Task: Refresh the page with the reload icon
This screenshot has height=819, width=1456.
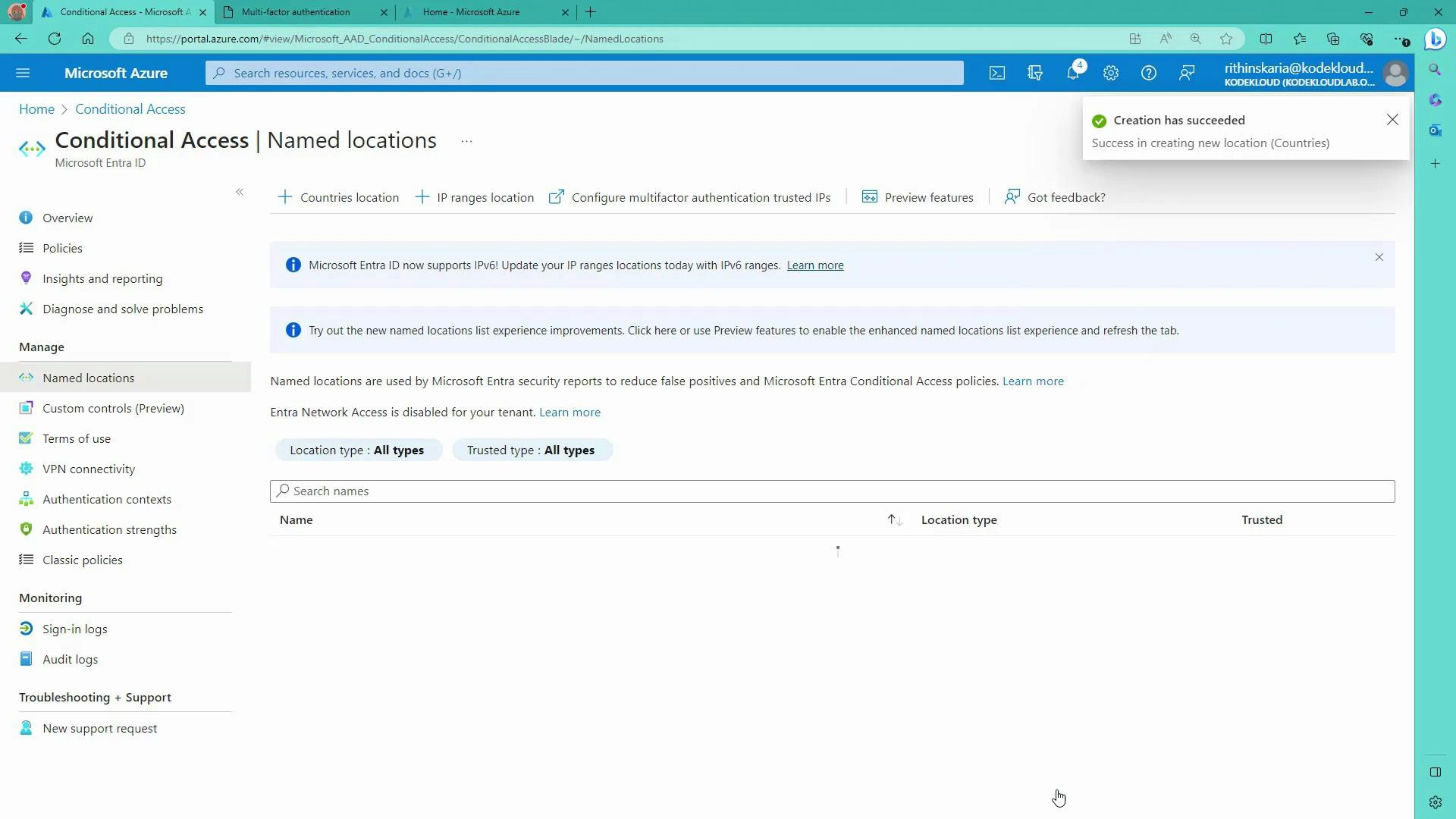Action: point(54,39)
